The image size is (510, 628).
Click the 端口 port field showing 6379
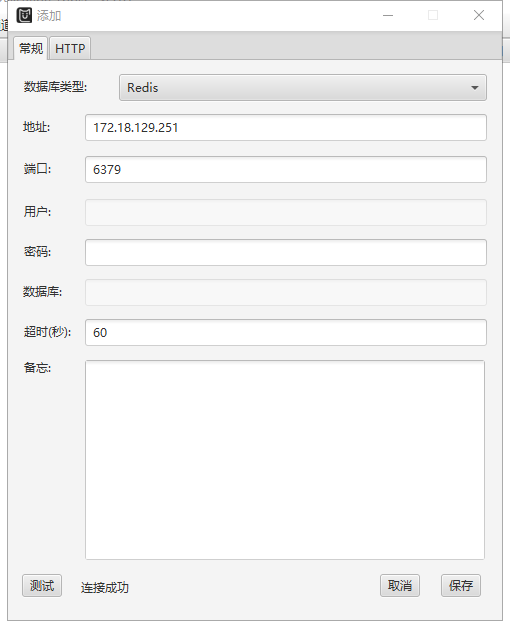286,169
